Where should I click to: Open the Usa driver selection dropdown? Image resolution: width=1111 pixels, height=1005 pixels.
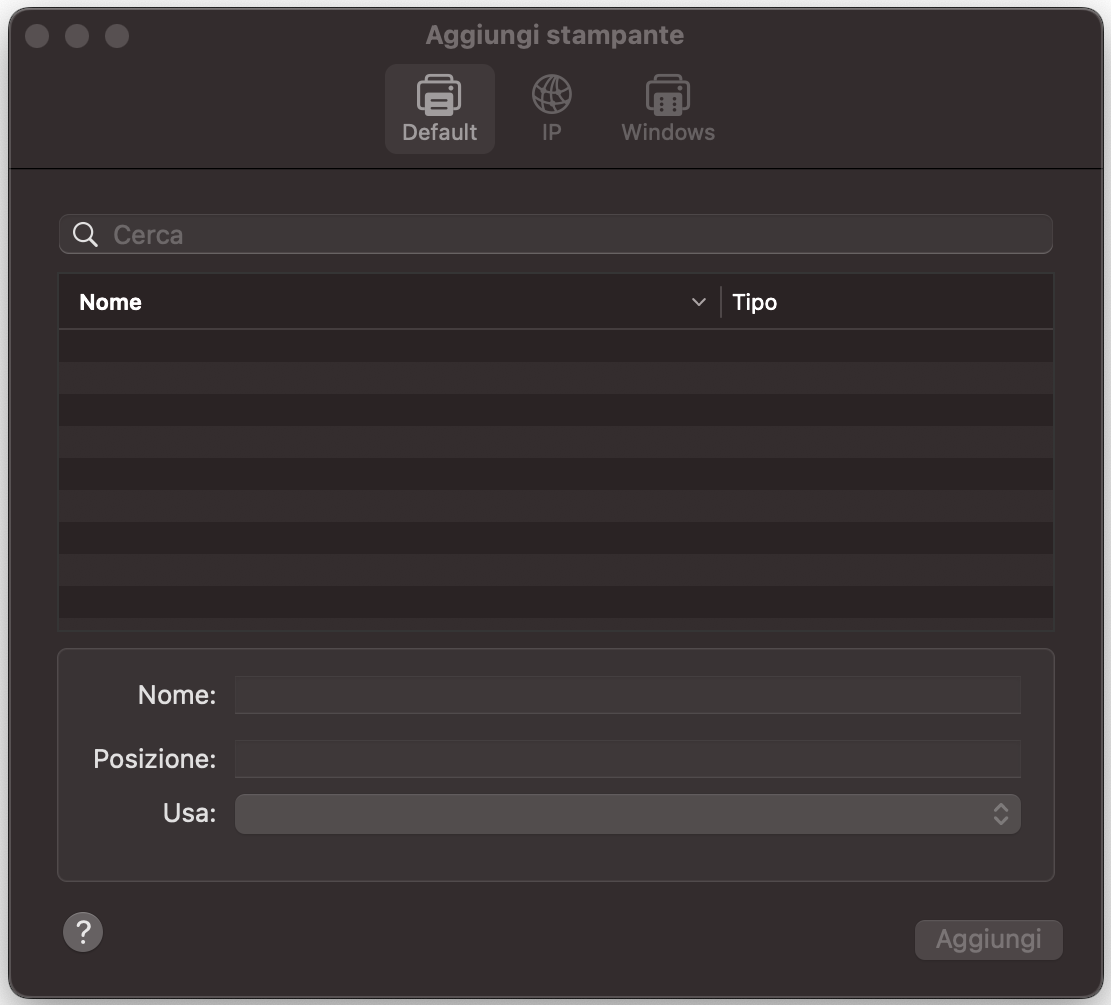[627, 813]
